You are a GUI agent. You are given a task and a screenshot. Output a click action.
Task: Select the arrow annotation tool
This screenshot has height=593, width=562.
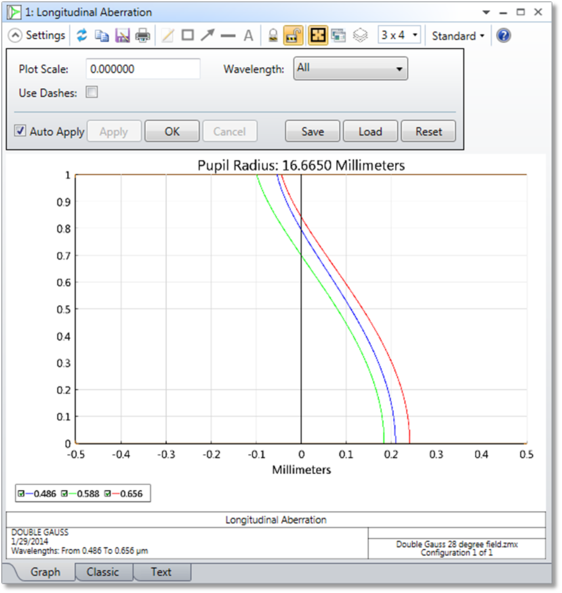coord(207,36)
